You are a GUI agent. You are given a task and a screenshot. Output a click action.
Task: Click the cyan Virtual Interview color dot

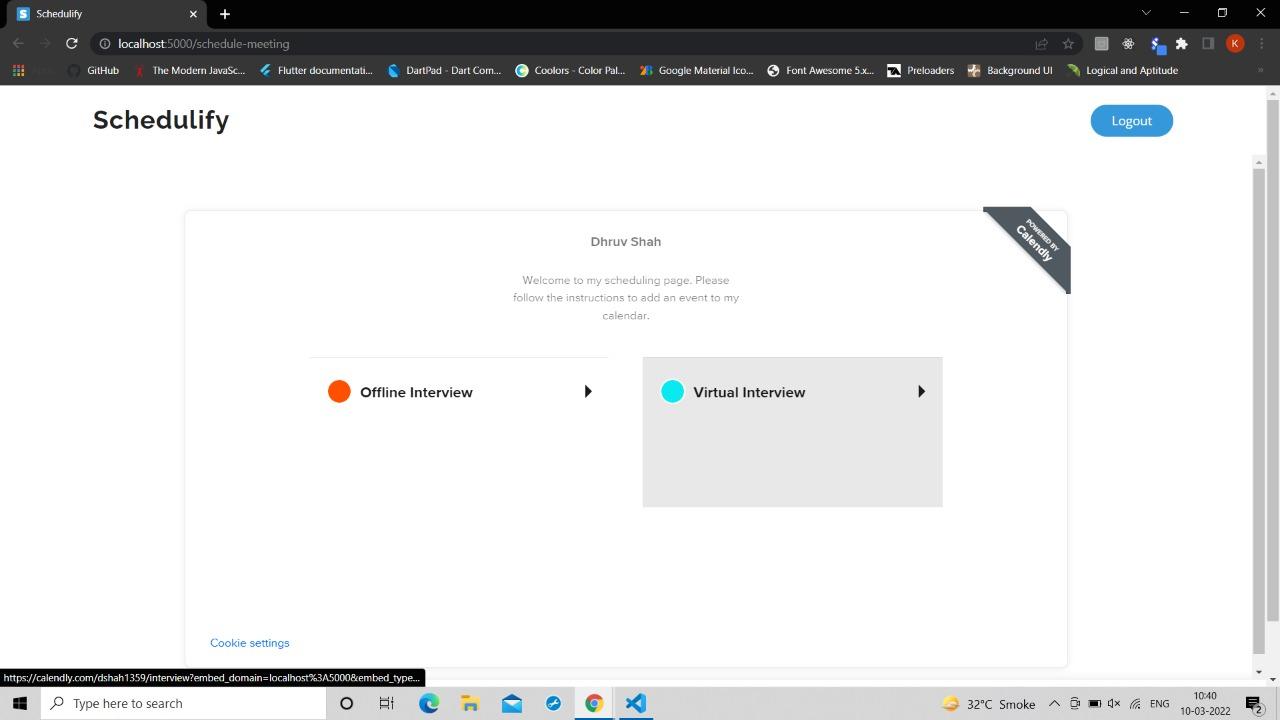click(672, 392)
